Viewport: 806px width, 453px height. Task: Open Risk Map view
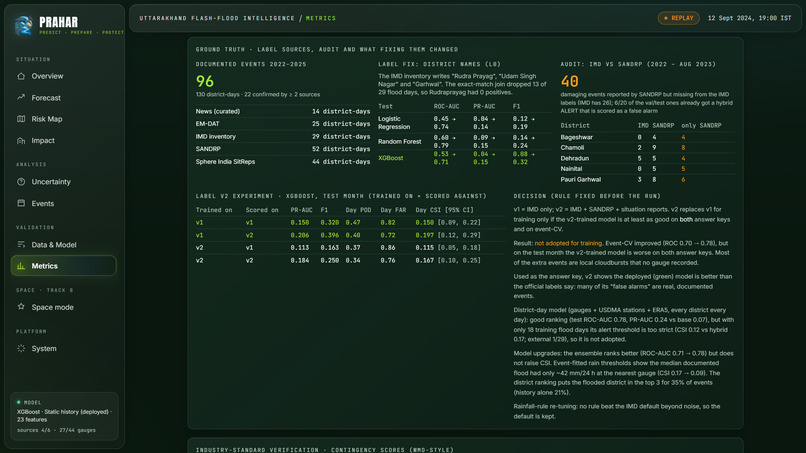coord(64,119)
